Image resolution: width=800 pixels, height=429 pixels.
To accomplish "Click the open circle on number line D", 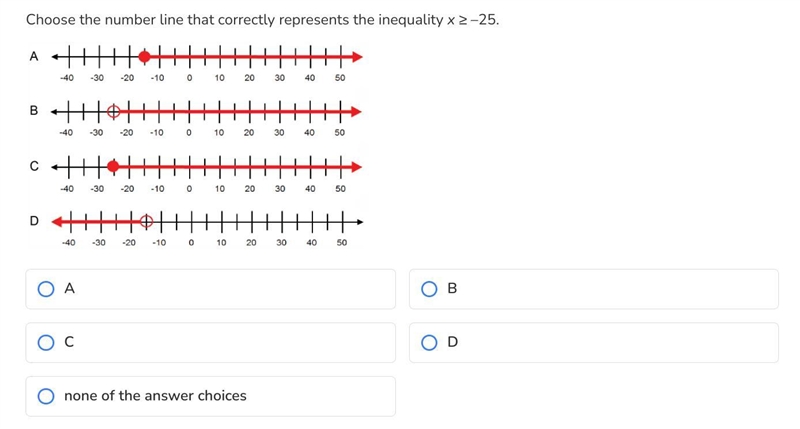I will click(146, 221).
